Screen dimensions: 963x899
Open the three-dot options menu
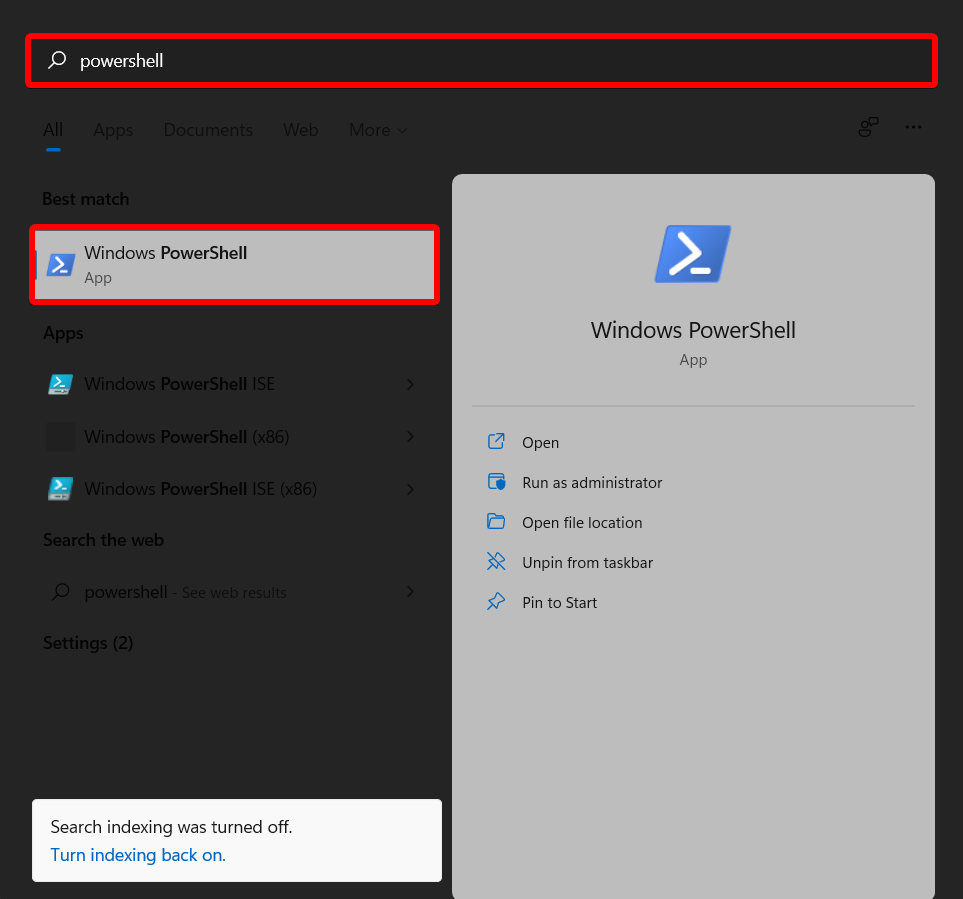(913, 127)
